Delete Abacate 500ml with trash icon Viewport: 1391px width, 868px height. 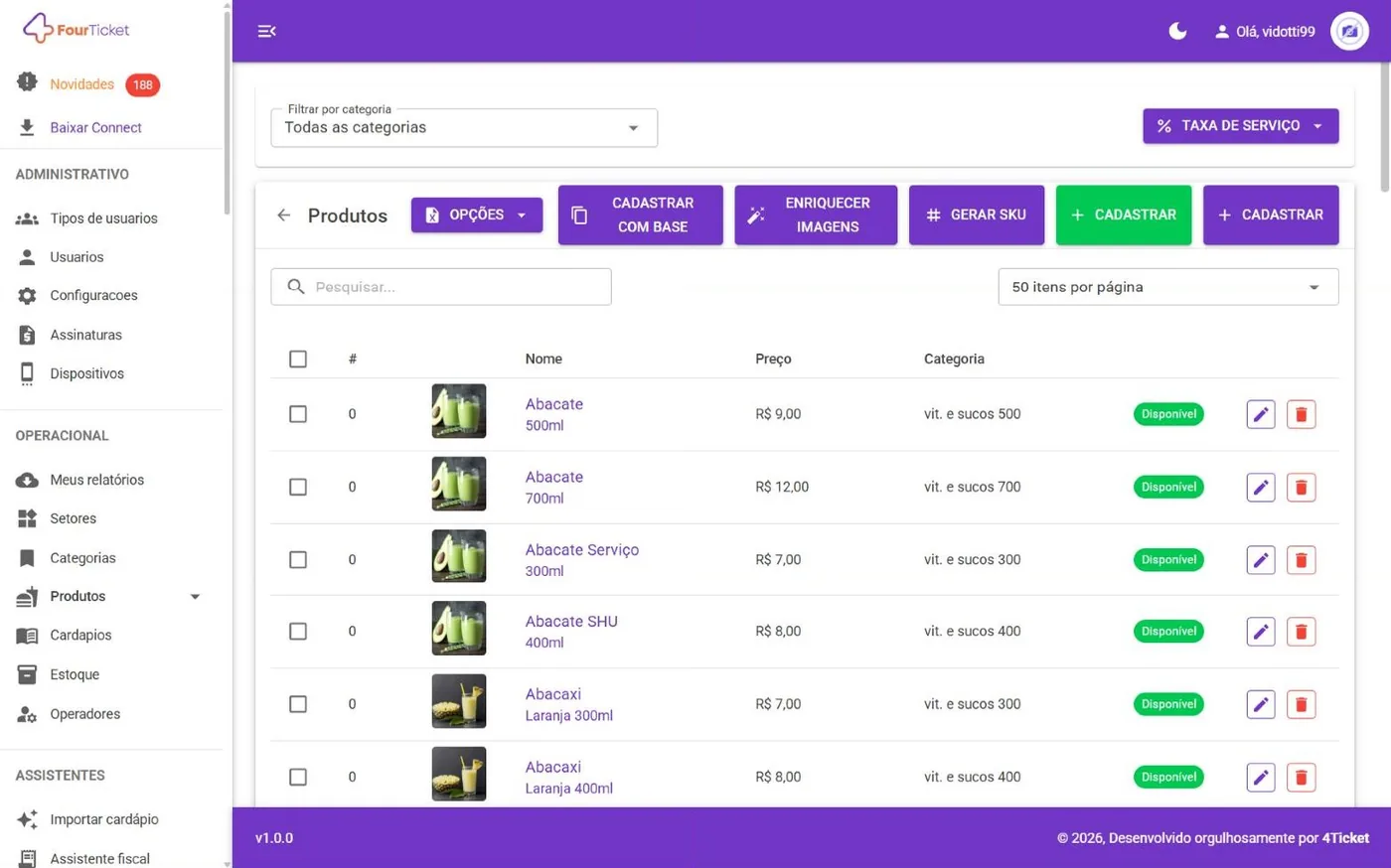tap(1301, 414)
